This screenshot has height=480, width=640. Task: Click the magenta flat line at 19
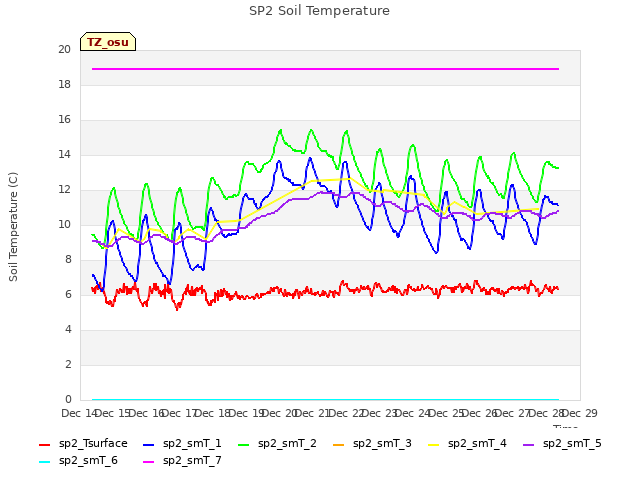(x=325, y=69)
